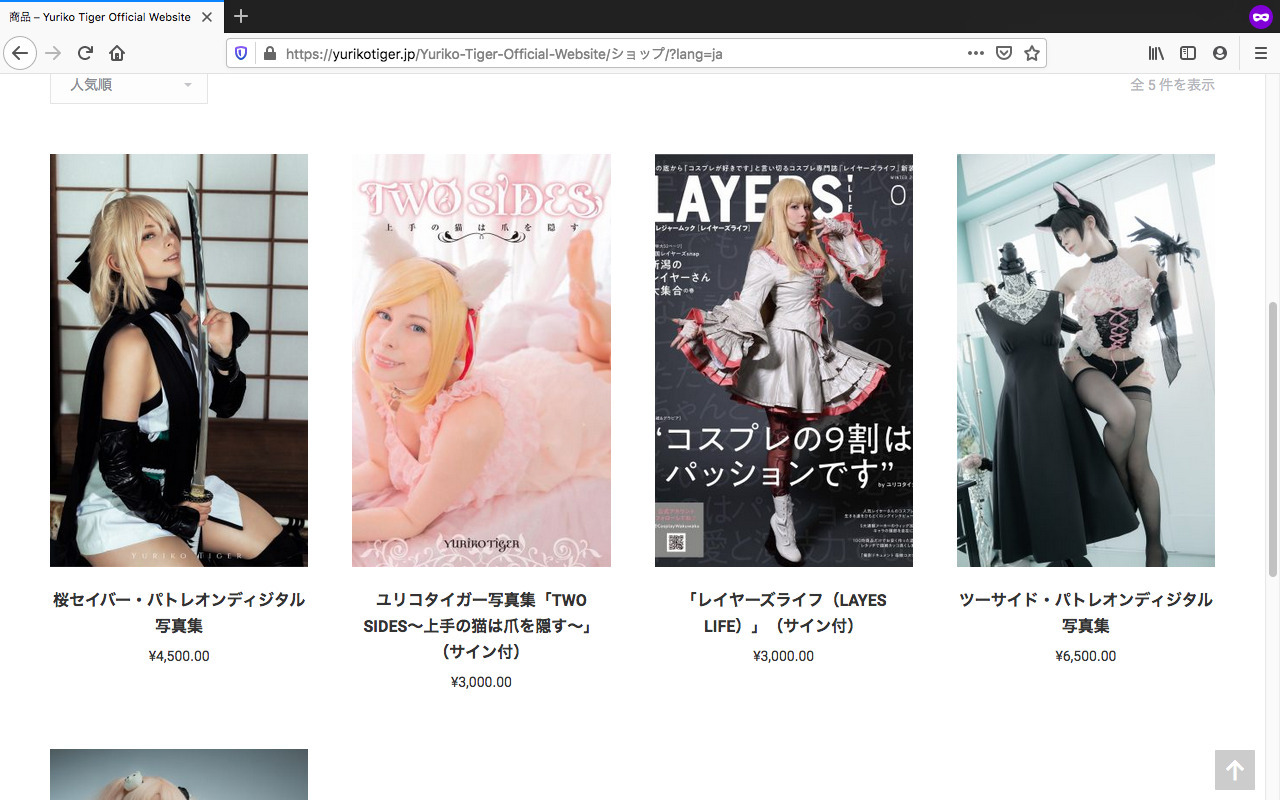Open a new browser tab

(241, 16)
